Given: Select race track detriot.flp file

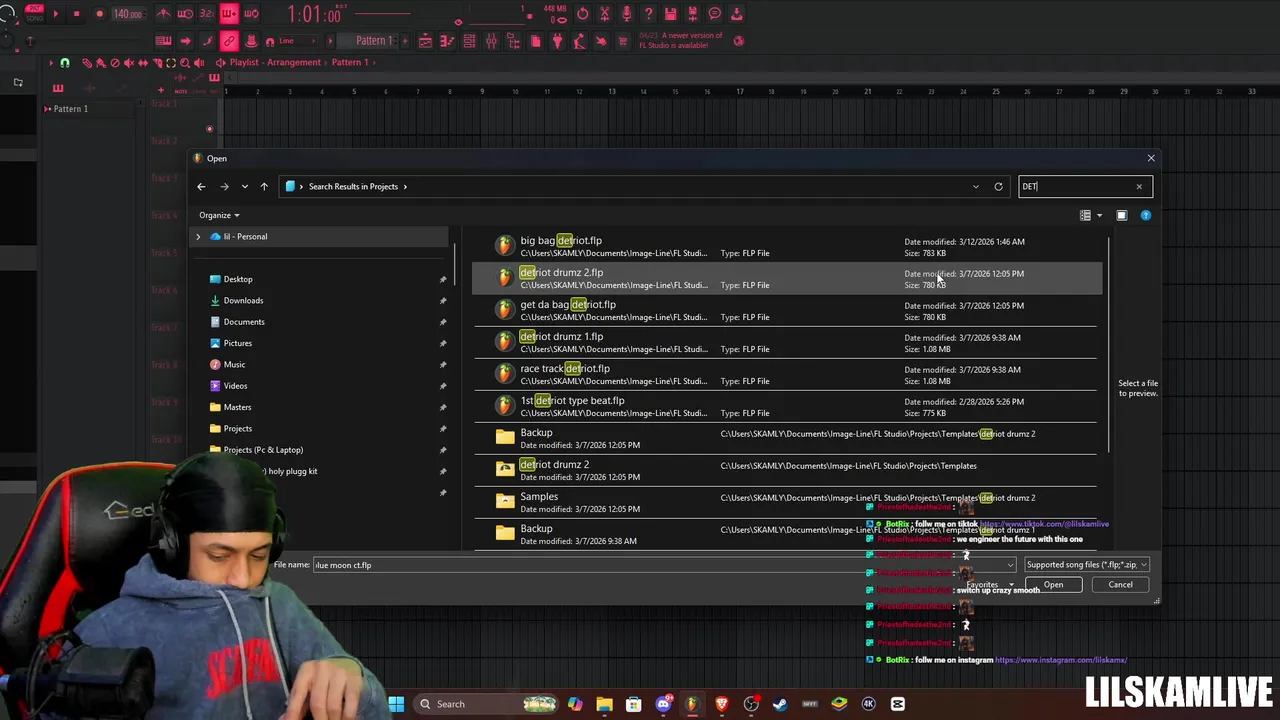Looking at the screenshot, I should (787, 374).
